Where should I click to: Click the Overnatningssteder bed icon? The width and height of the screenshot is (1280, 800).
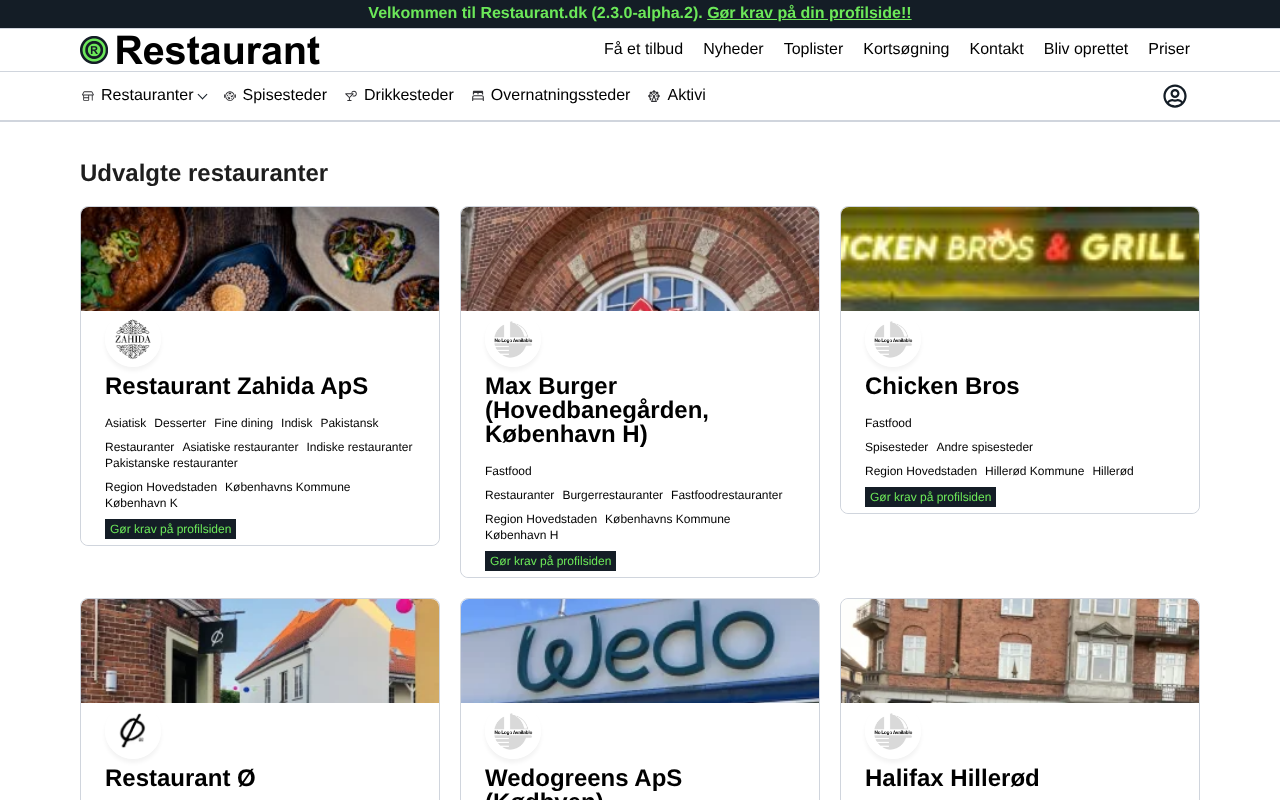point(478,96)
